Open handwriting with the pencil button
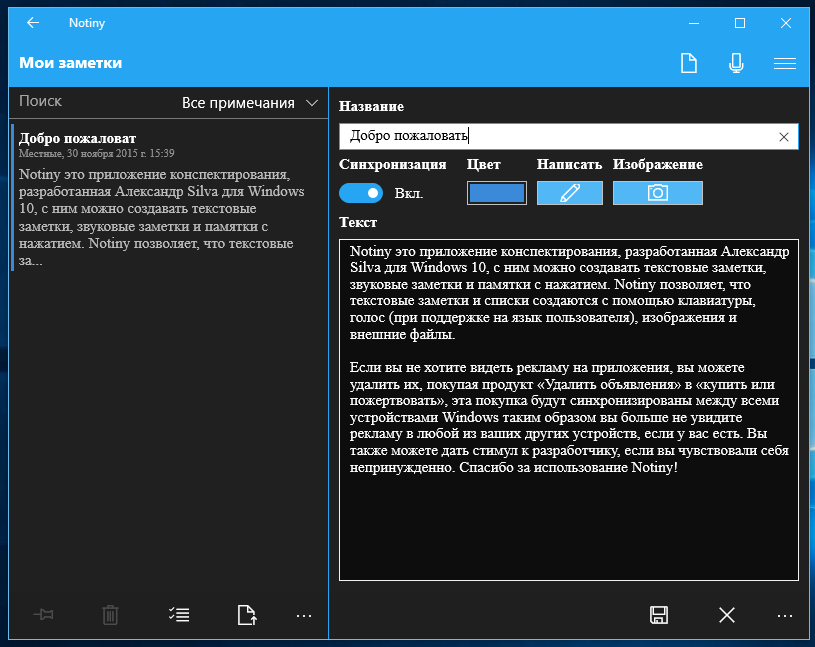This screenshot has width=815, height=647. point(570,193)
